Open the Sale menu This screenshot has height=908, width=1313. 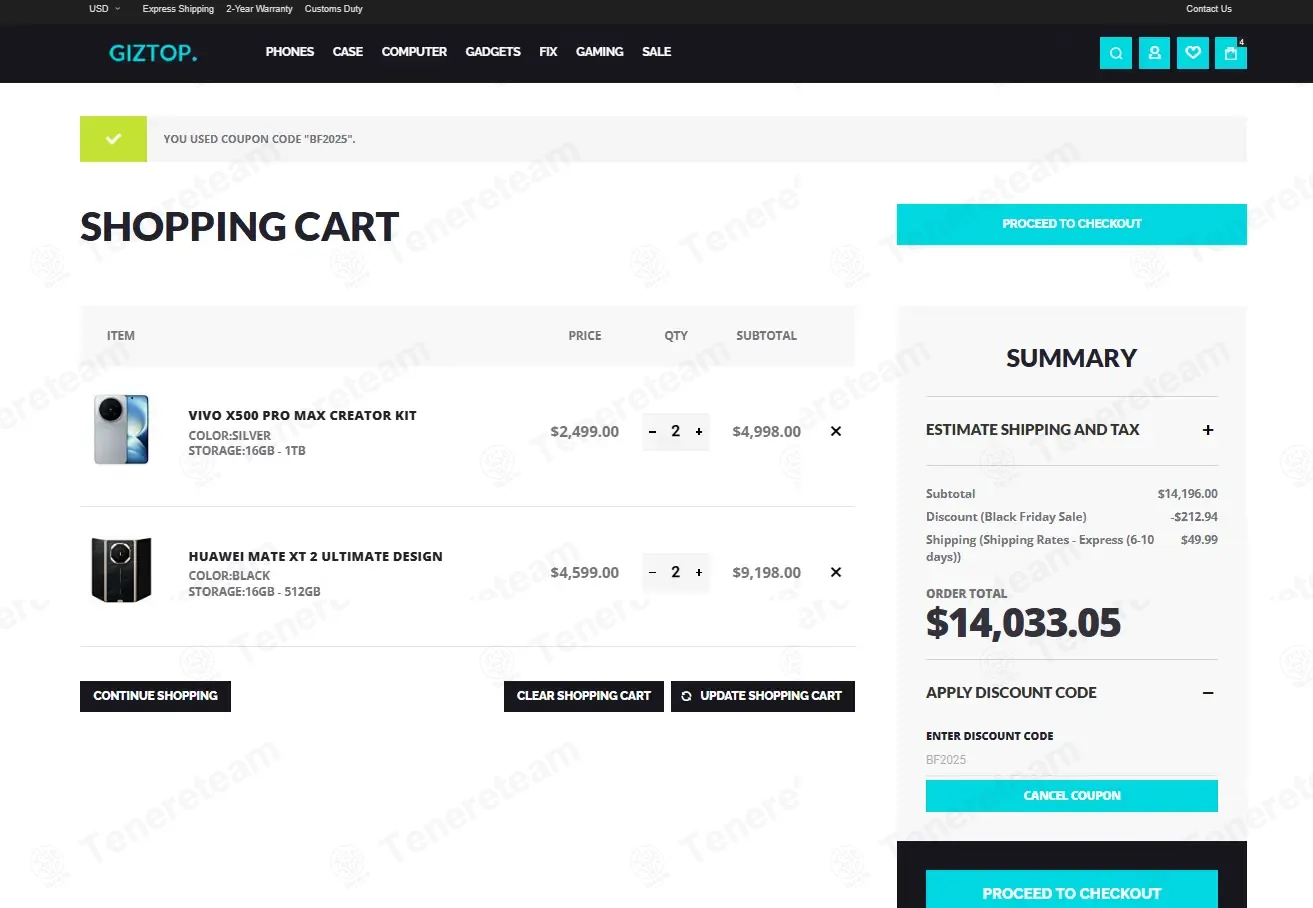click(657, 52)
